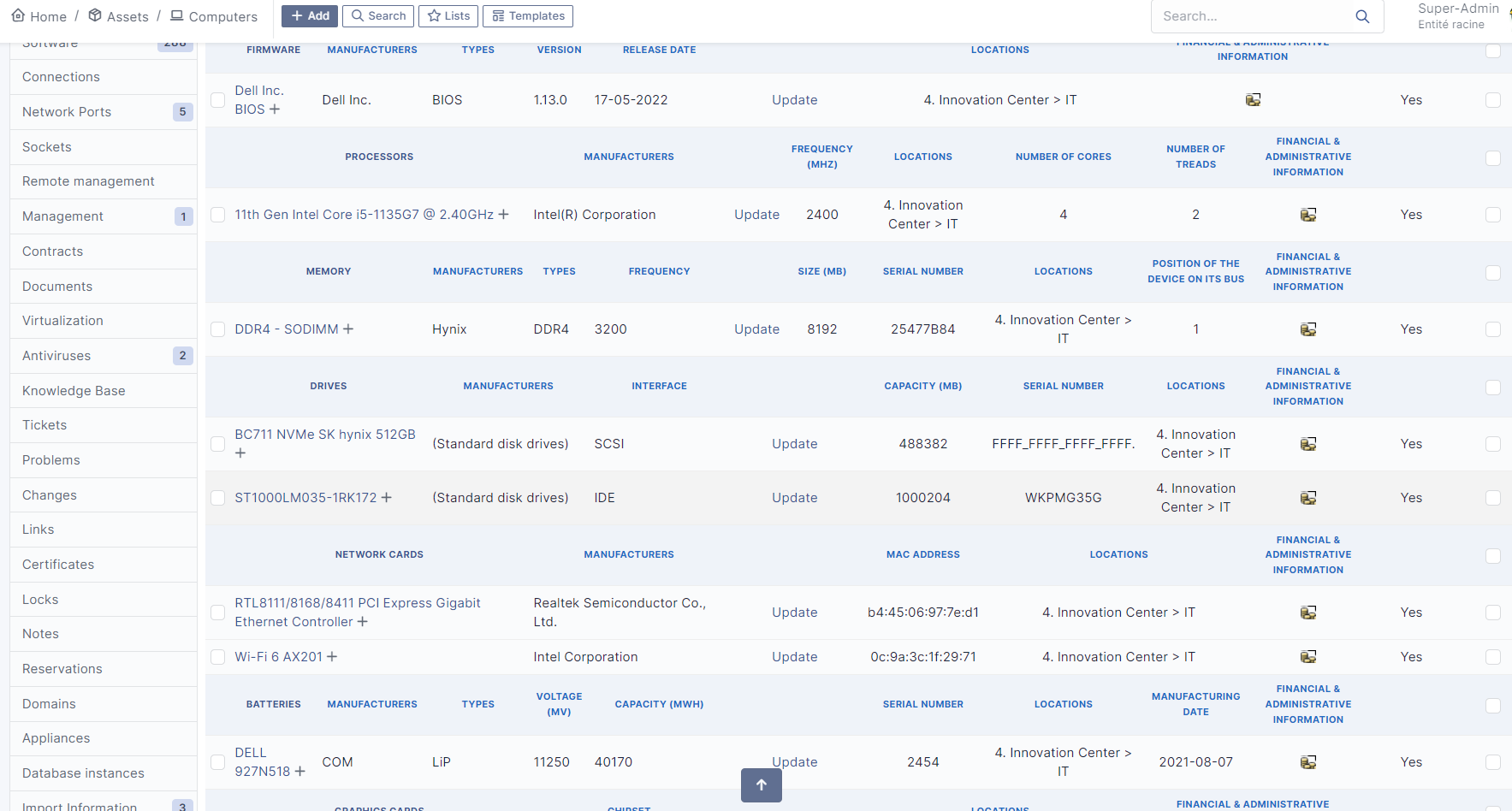Screen dimensions: 1512x811
Task: Select manufacturing date 2021-08-07
Action: coord(1196,762)
